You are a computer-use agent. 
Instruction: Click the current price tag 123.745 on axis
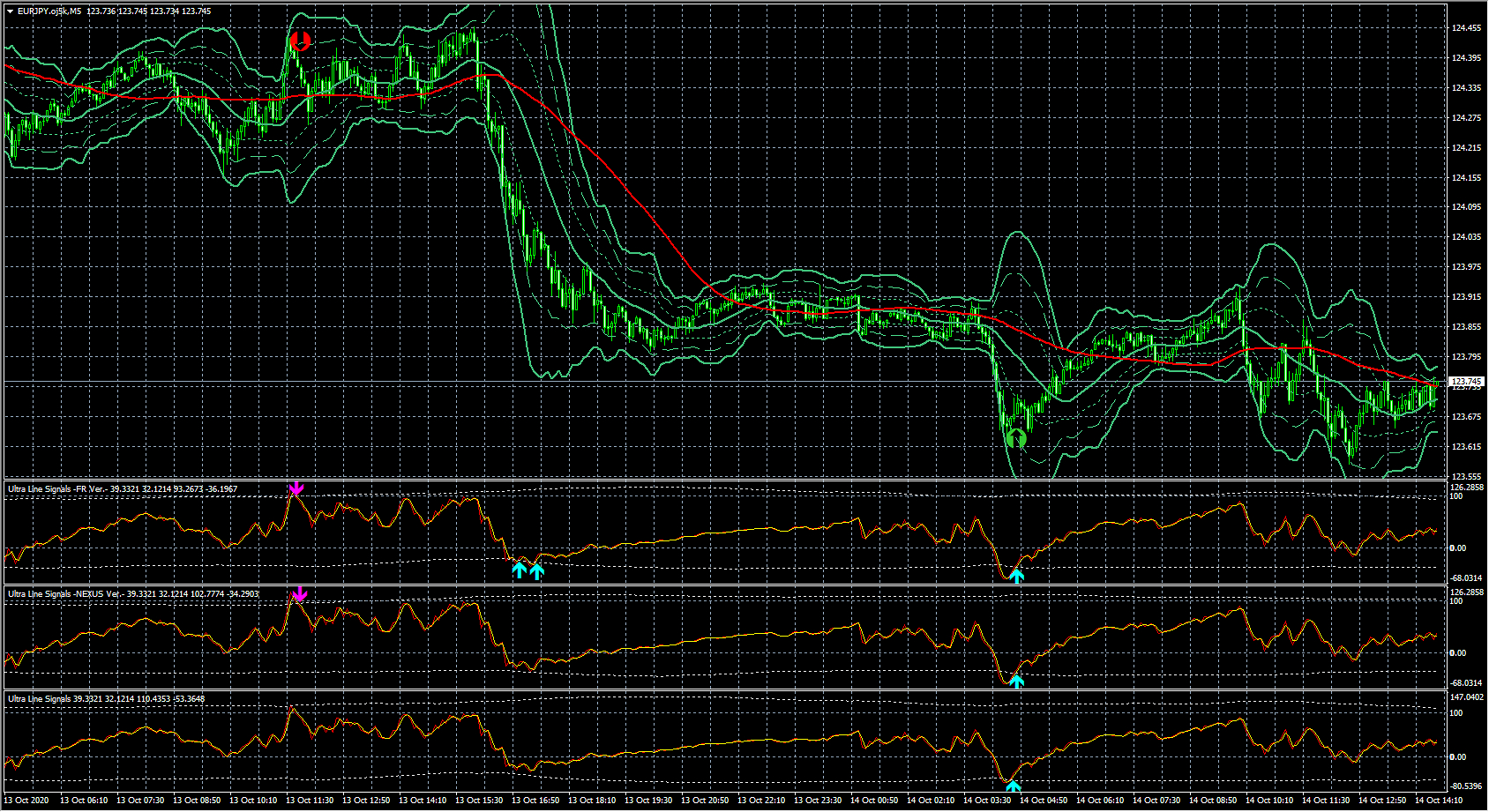(1466, 382)
